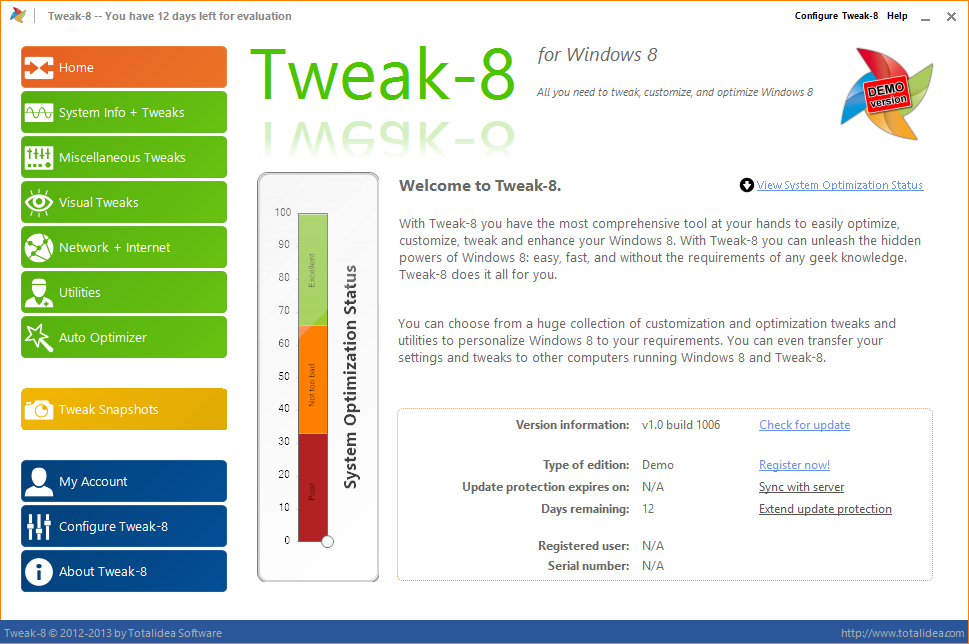Select the Miscellaneous Tweaks equalizer icon
Image resolution: width=969 pixels, height=644 pixels.
click(x=39, y=158)
